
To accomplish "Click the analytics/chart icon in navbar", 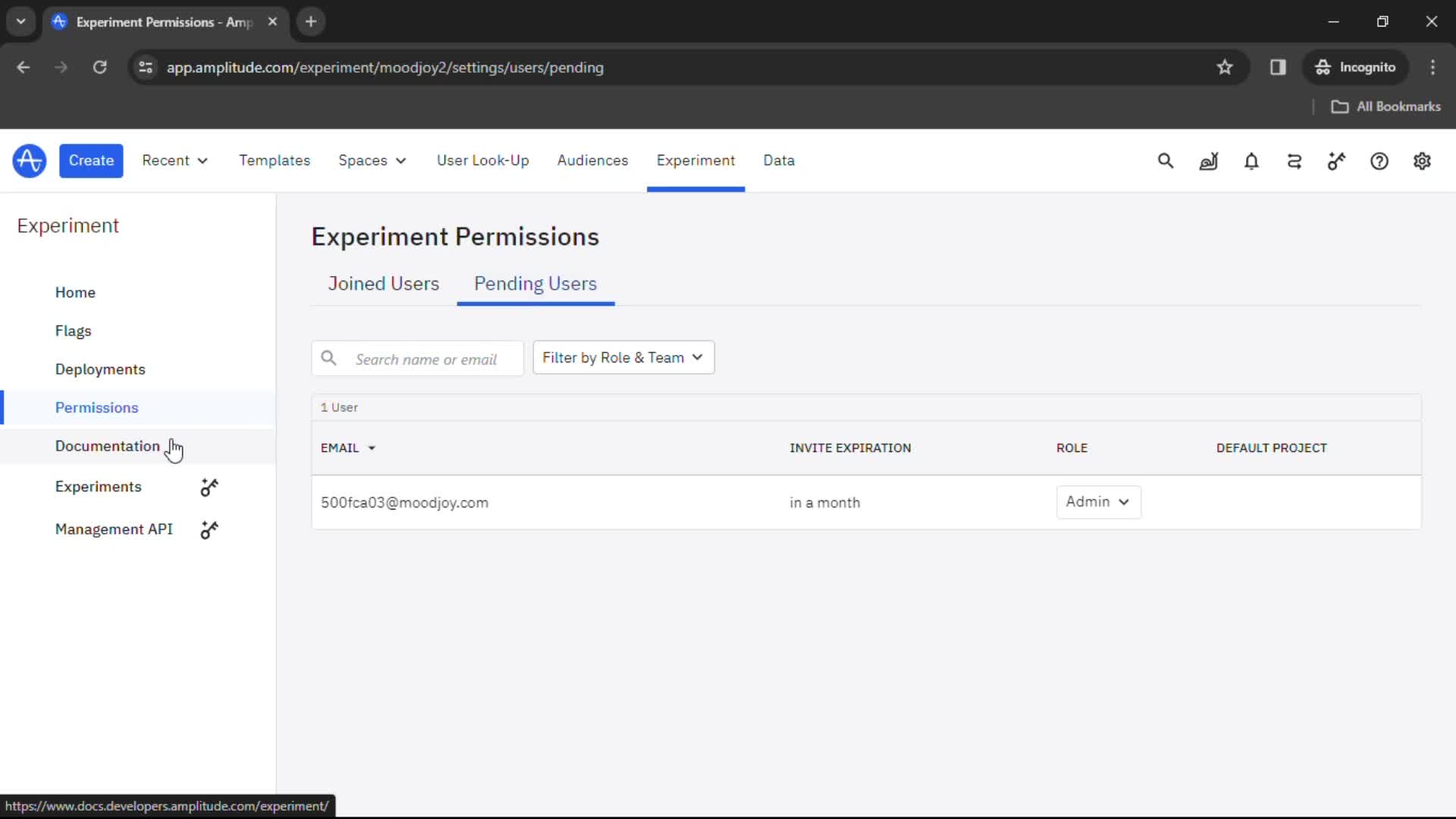I will [1208, 161].
